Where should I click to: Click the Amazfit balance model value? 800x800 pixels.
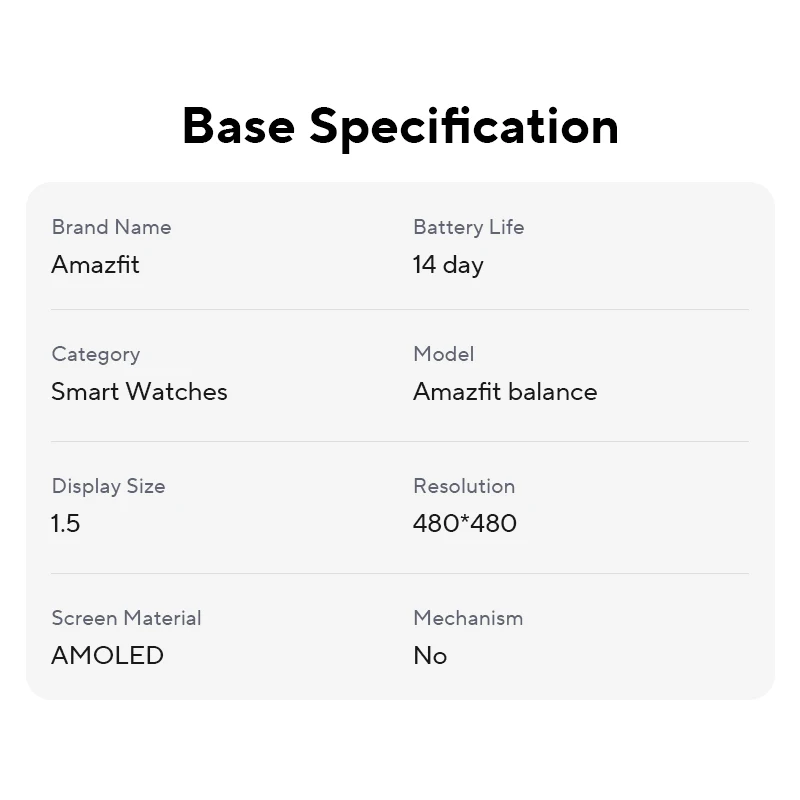505,391
